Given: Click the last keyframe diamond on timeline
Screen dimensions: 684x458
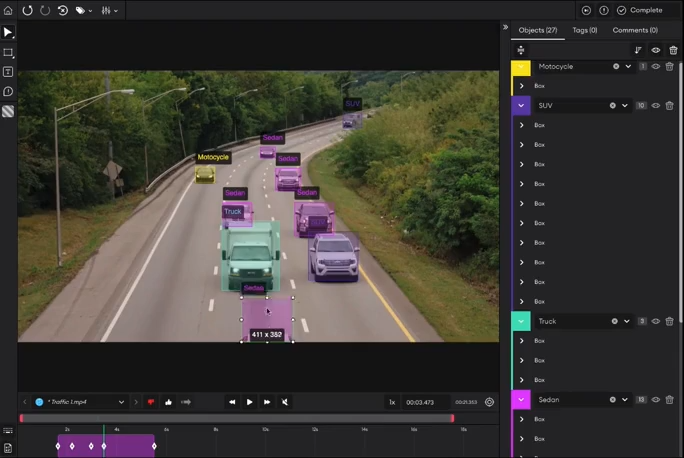Looking at the screenshot, I should (154, 446).
